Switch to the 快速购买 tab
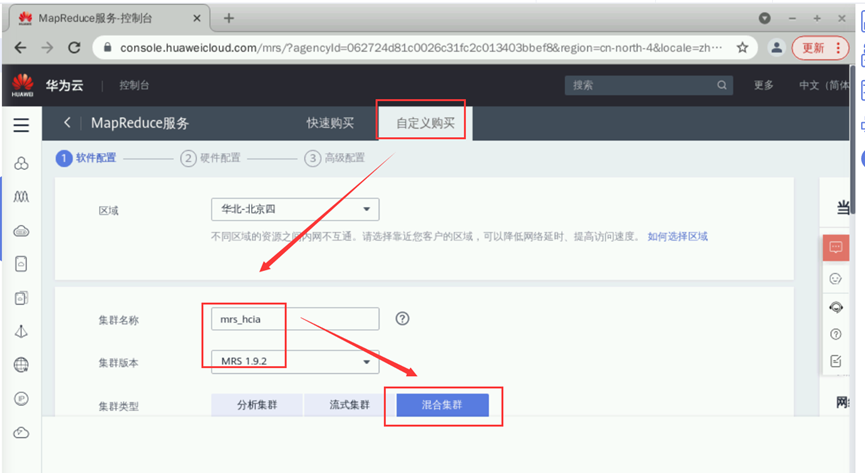865x473 pixels. [330, 123]
